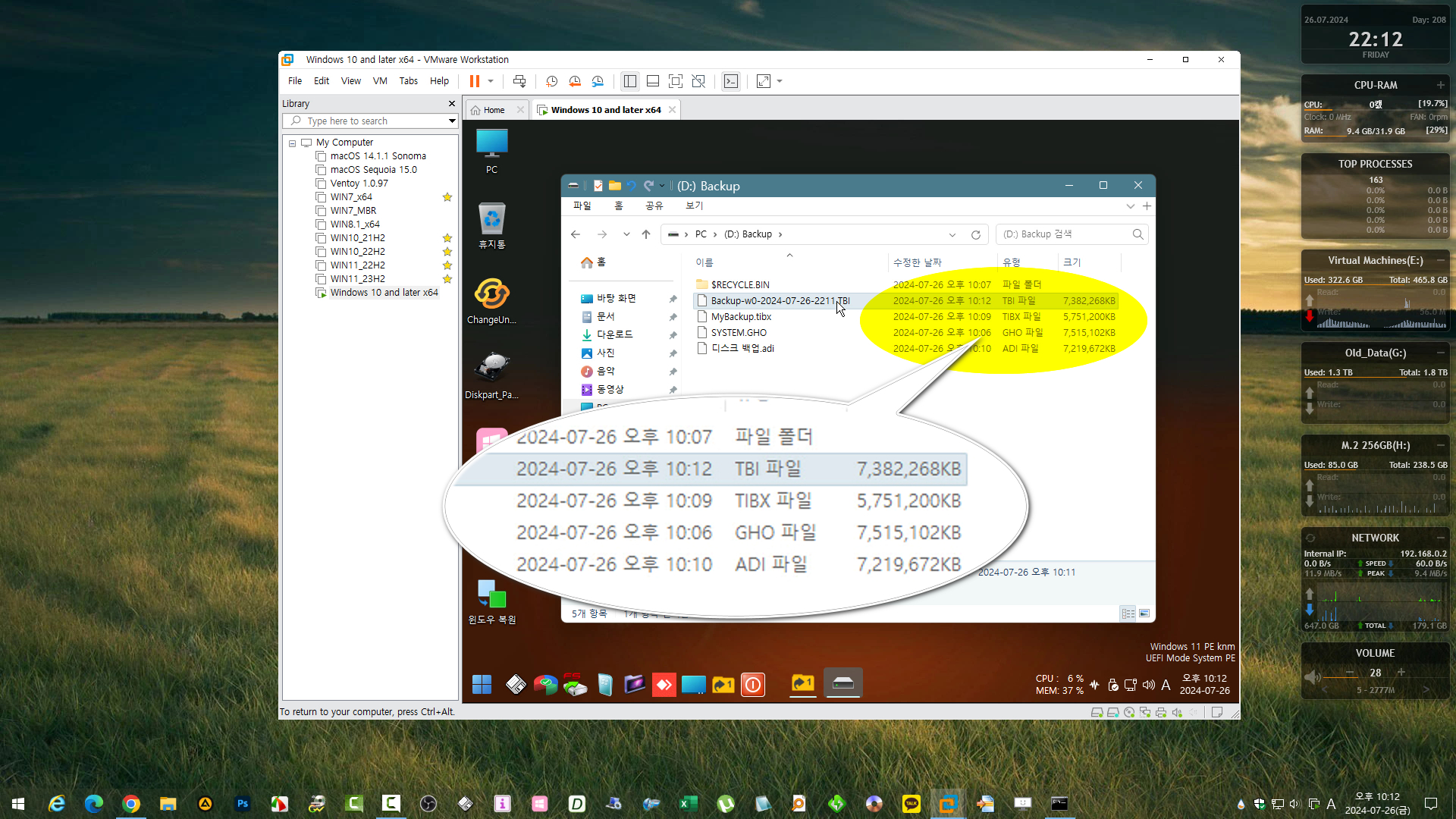Open the VMware Tabs menu
Screen dimensions: 1456x819
click(x=408, y=81)
